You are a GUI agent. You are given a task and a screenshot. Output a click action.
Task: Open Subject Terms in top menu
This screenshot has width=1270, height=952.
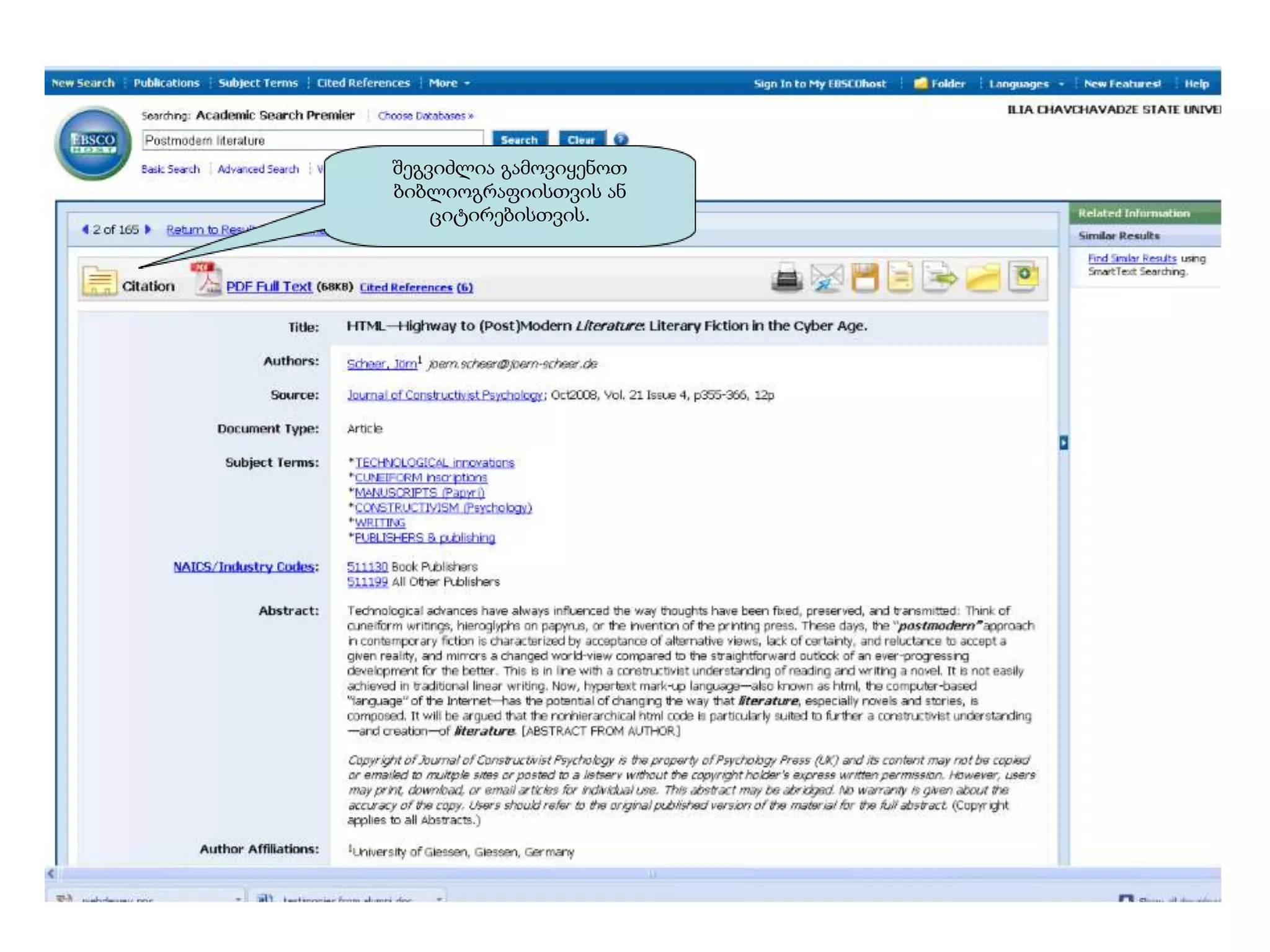click(x=258, y=83)
